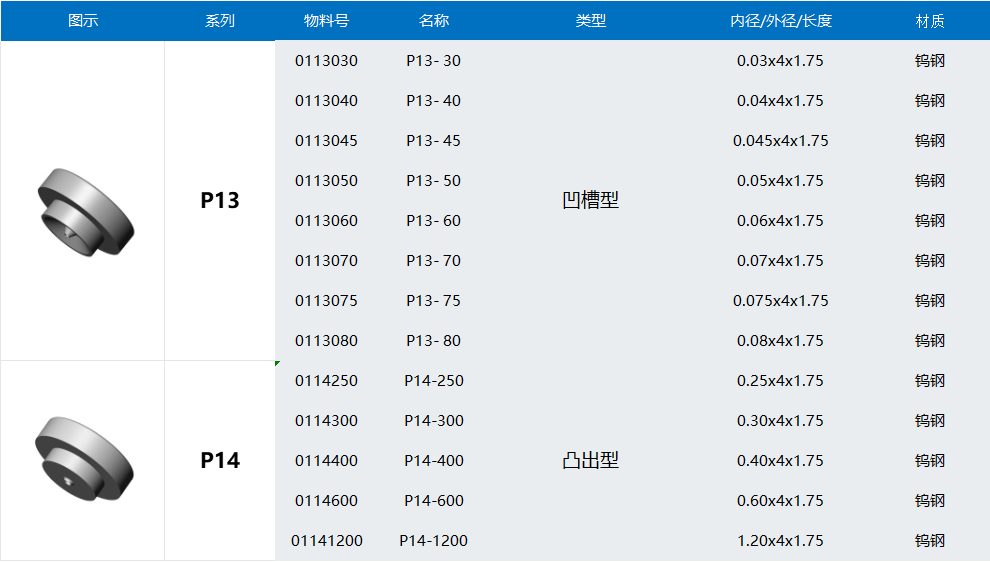Select 钨钢 material in the P14-1200 row
990x562 pixels.
click(930, 541)
